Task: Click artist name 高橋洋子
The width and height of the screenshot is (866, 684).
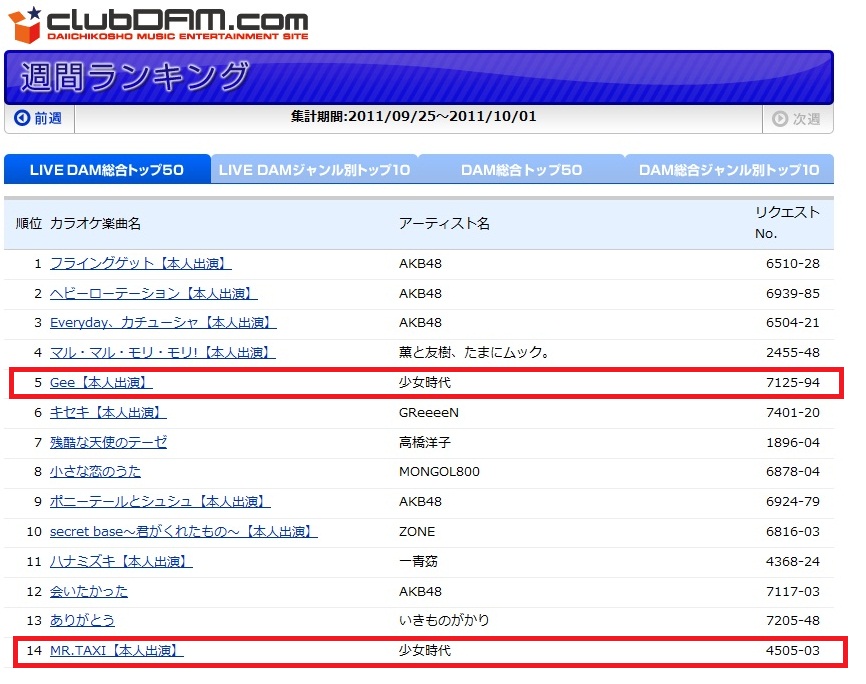Action: pyautogui.click(x=425, y=442)
